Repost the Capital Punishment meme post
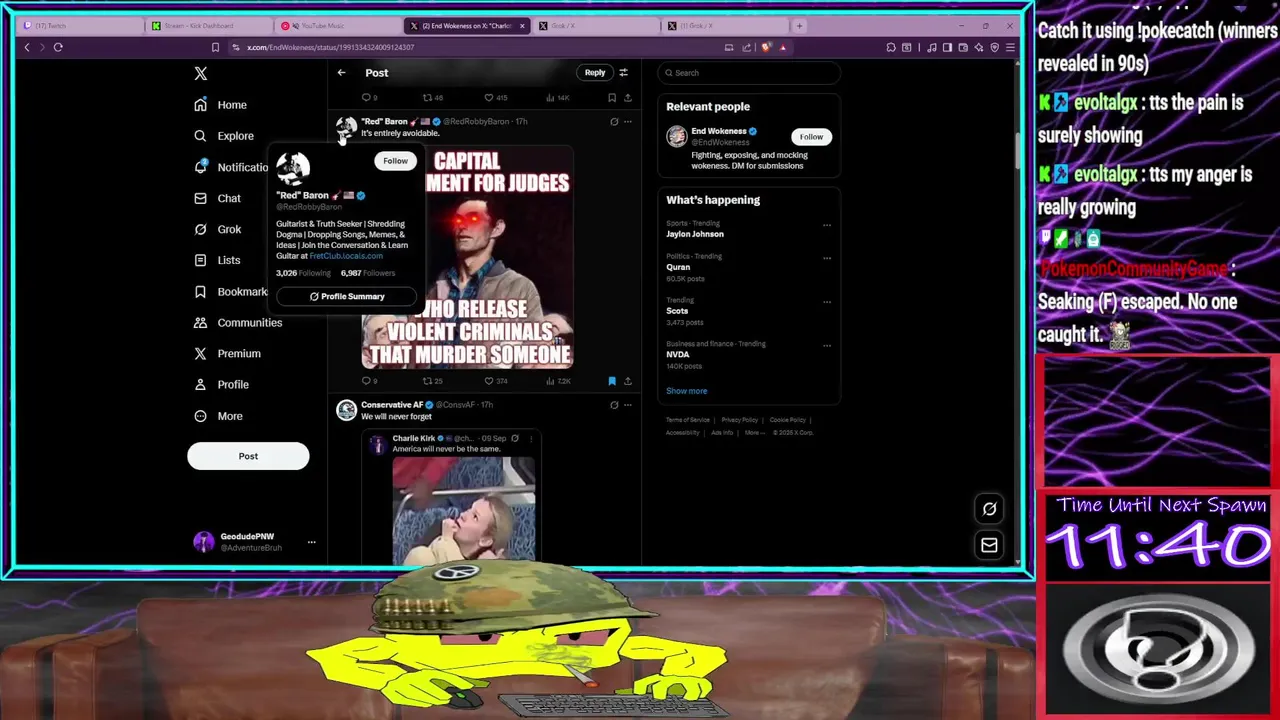Screen dimensions: 1280x720 [427, 381]
